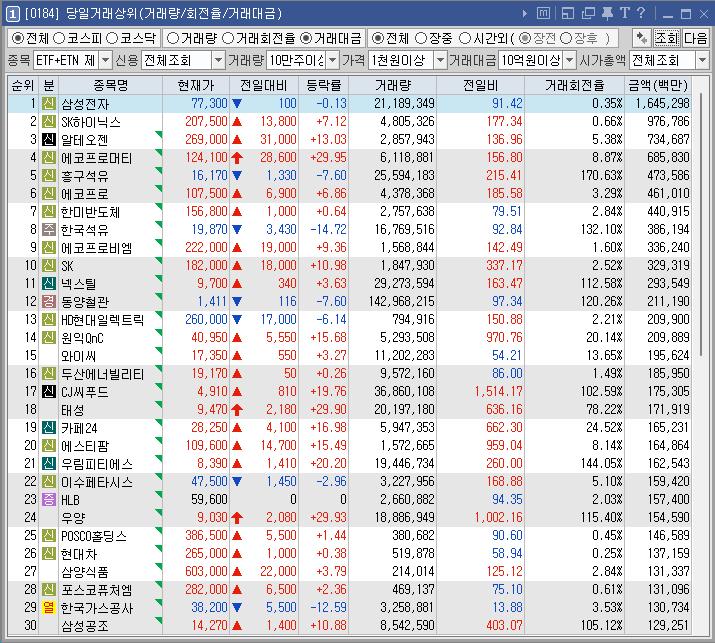This screenshot has width=715, height=643.
Task: Click the pin (always on top) icon
Action: point(607,13)
